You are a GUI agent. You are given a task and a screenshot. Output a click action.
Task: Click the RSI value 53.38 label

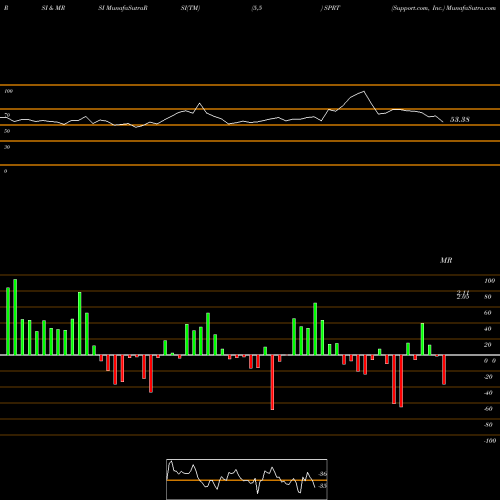tap(460, 120)
